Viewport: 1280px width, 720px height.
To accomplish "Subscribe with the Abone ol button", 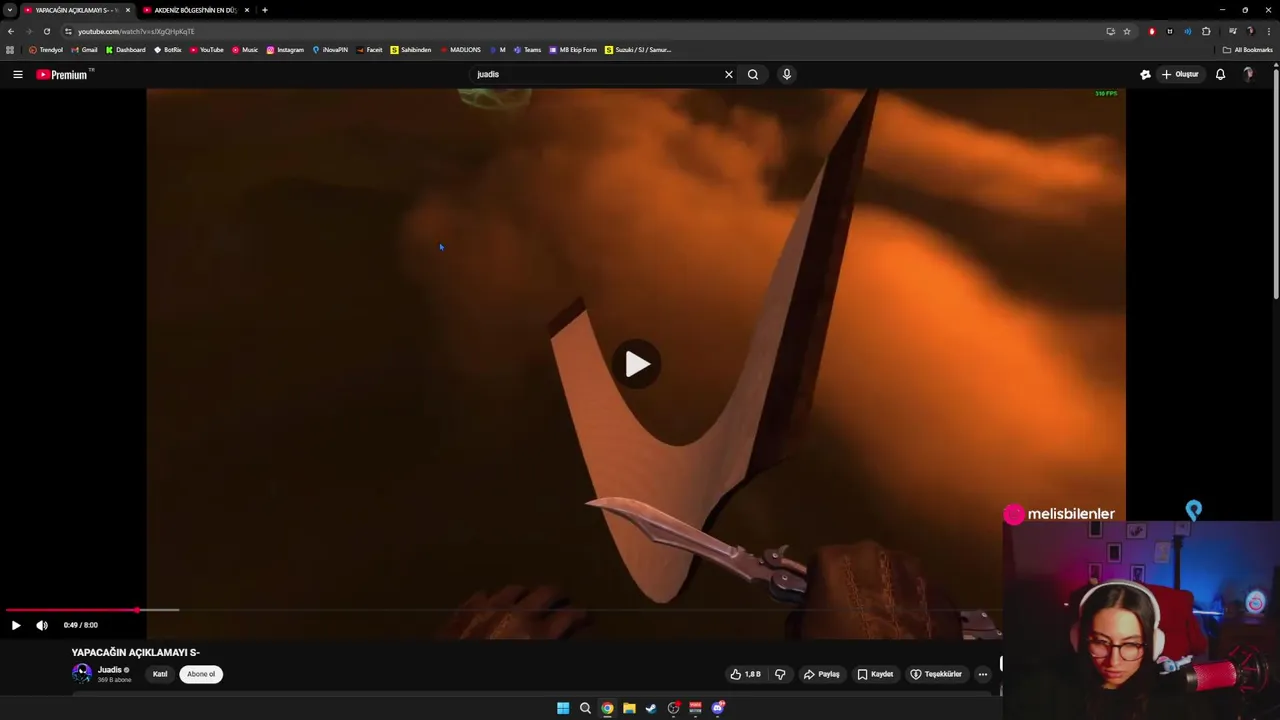I will tap(201, 674).
